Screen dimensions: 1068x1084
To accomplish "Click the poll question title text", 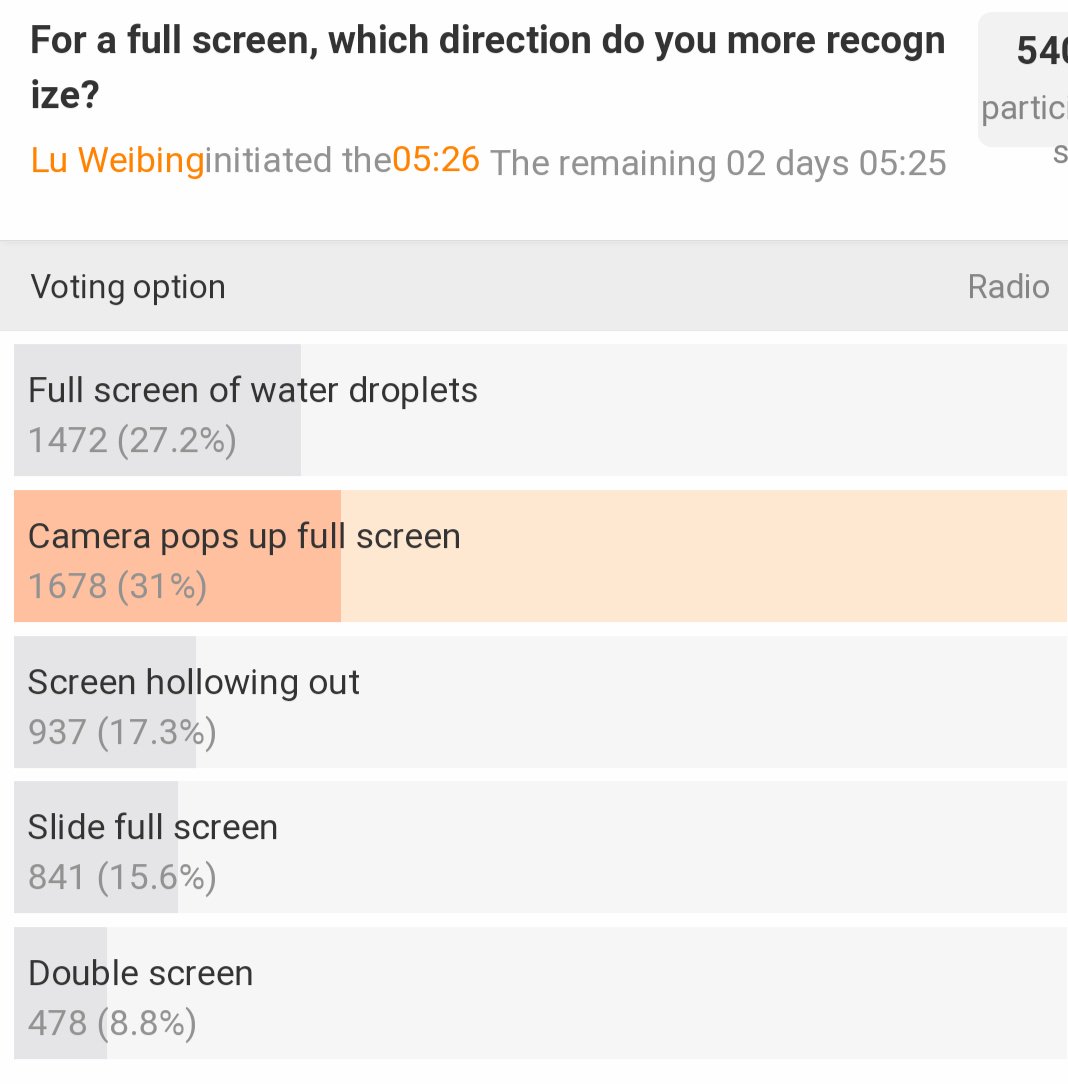I will 487,68.
